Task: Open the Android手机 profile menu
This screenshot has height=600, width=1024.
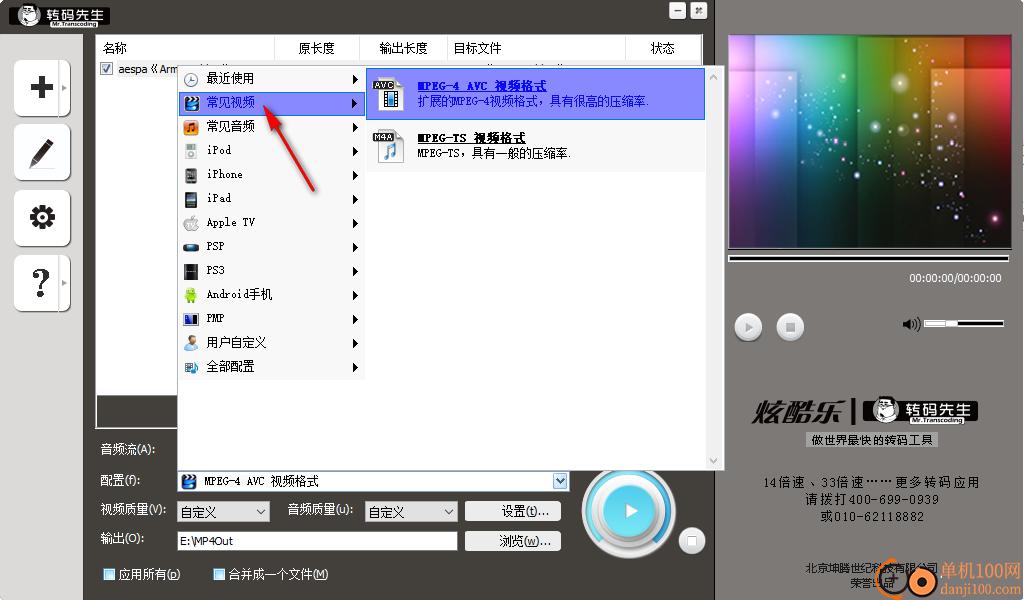Action: (x=271, y=294)
